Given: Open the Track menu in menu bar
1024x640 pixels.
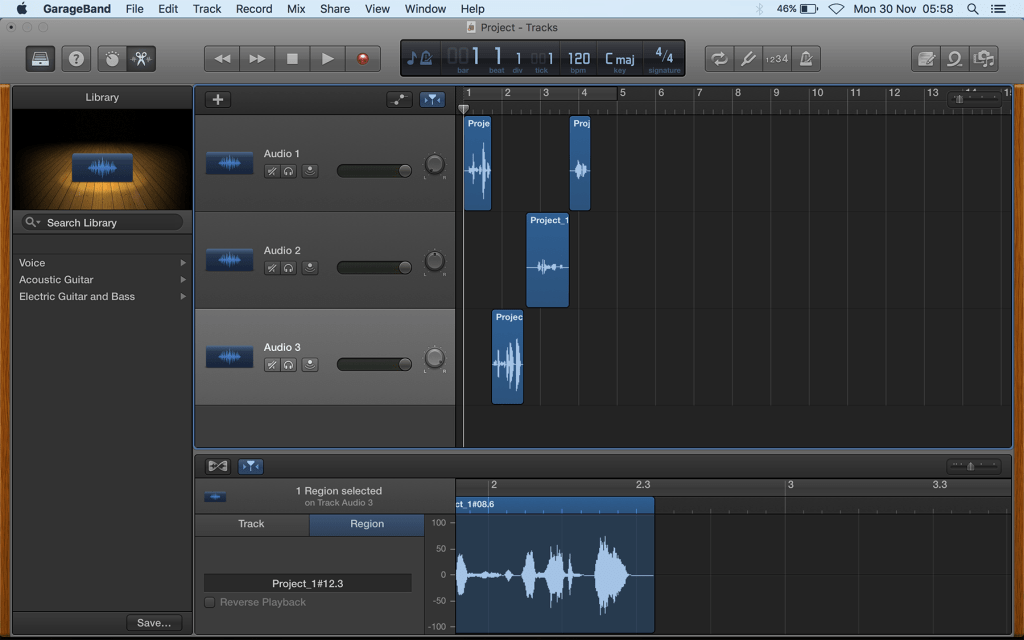Looking at the screenshot, I should 207,9.
